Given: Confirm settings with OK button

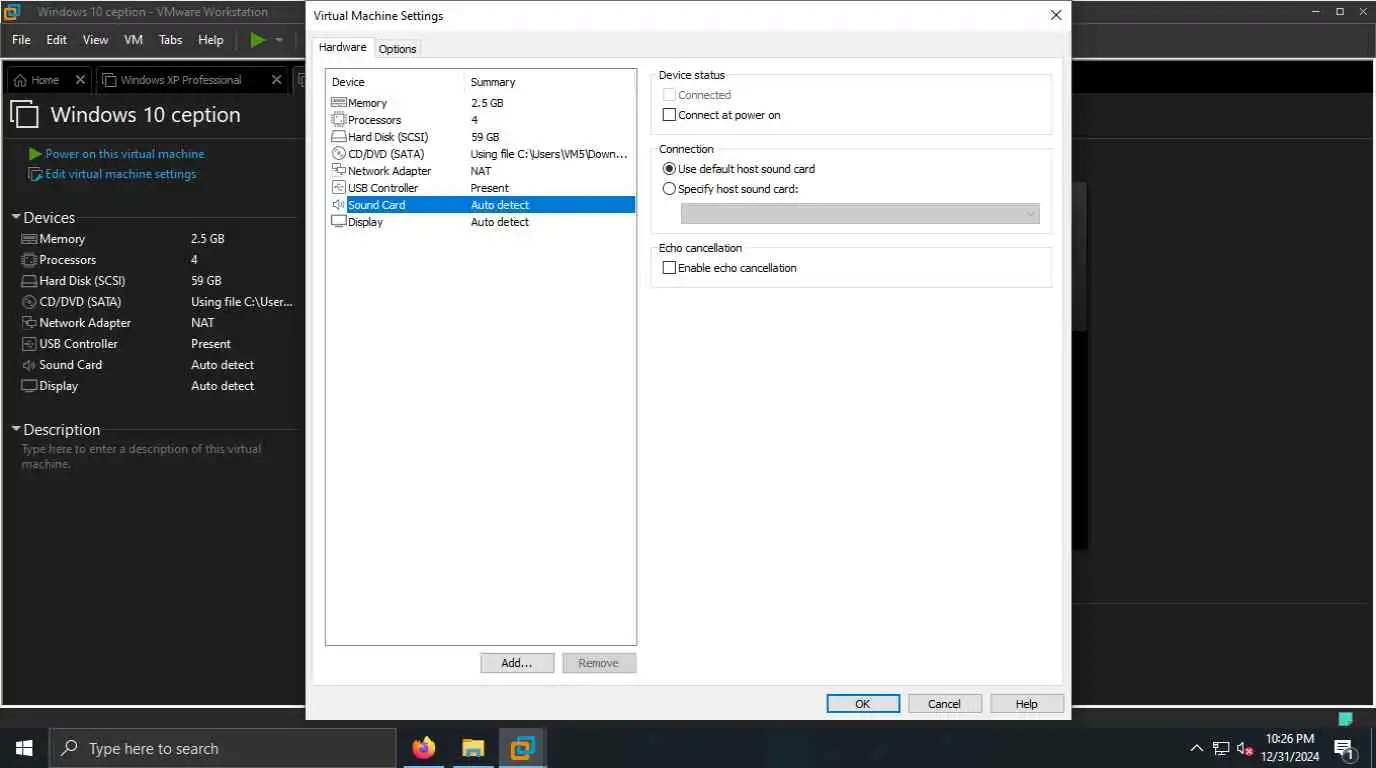Looking at the screenshot, I should 863,704.
